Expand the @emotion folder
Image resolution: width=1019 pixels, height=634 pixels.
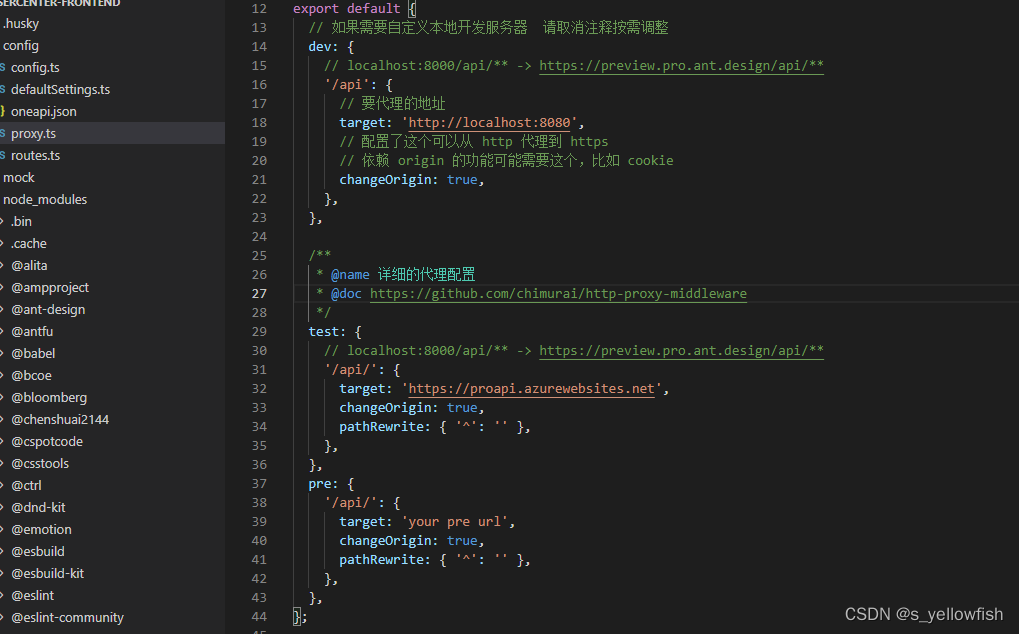click(41, 530)
